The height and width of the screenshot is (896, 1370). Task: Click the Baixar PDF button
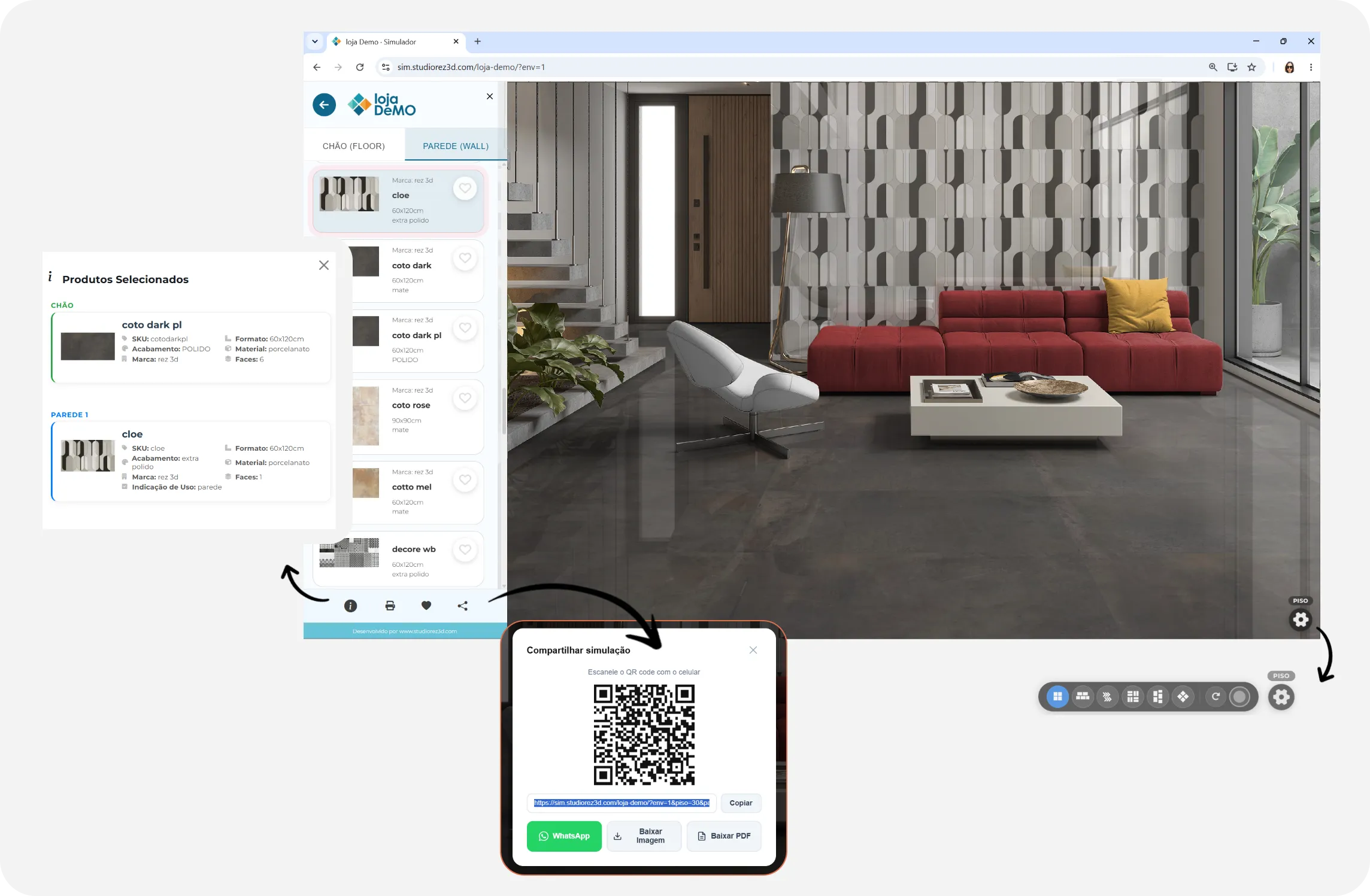pos(724,836)
